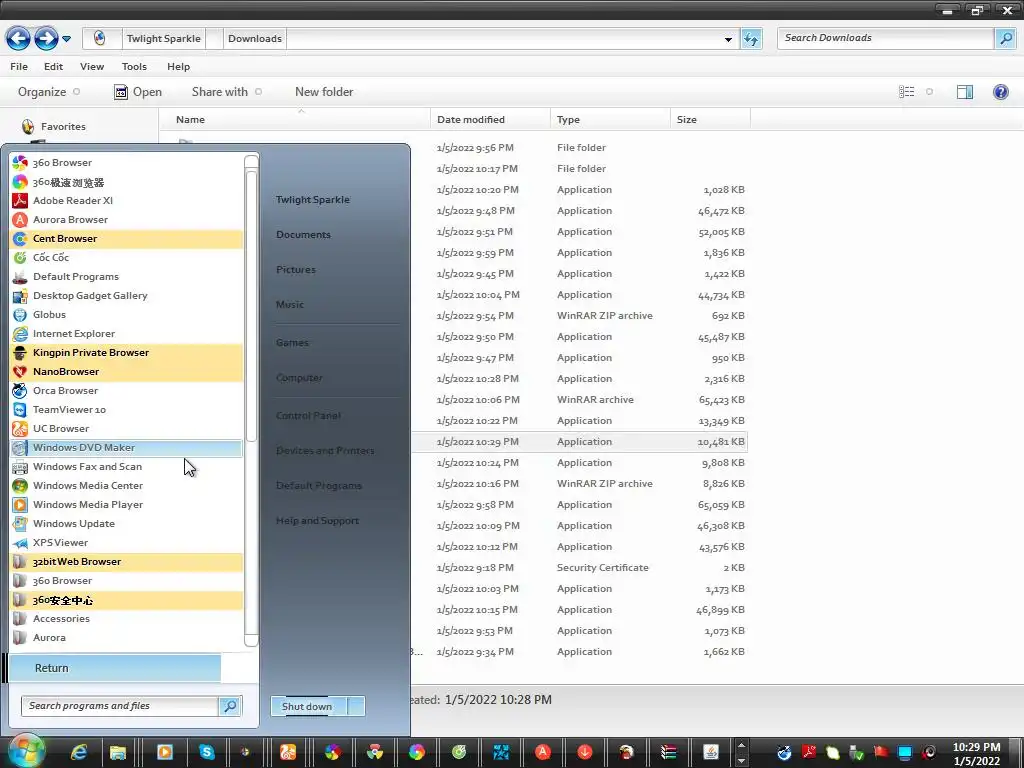Open the Help menu
Screen dimensions: 1024x768
[x=178, y=67]
